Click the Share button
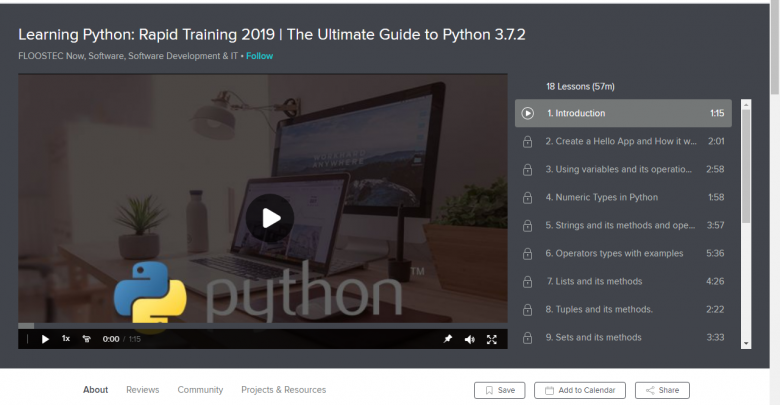The height and width of the screenshot is (405, 780). pos(662,391)
